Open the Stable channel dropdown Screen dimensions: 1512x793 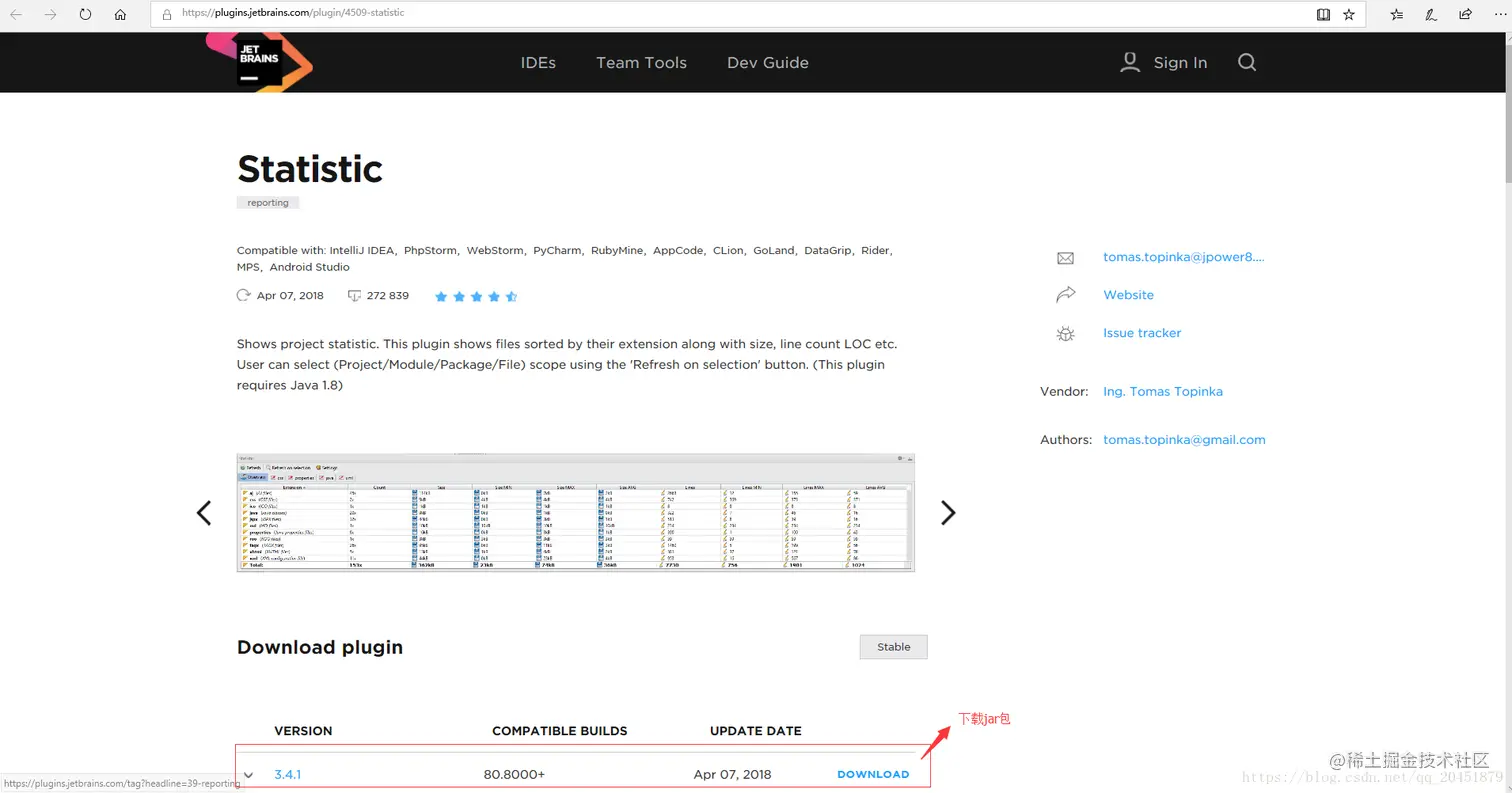point(893,647)
